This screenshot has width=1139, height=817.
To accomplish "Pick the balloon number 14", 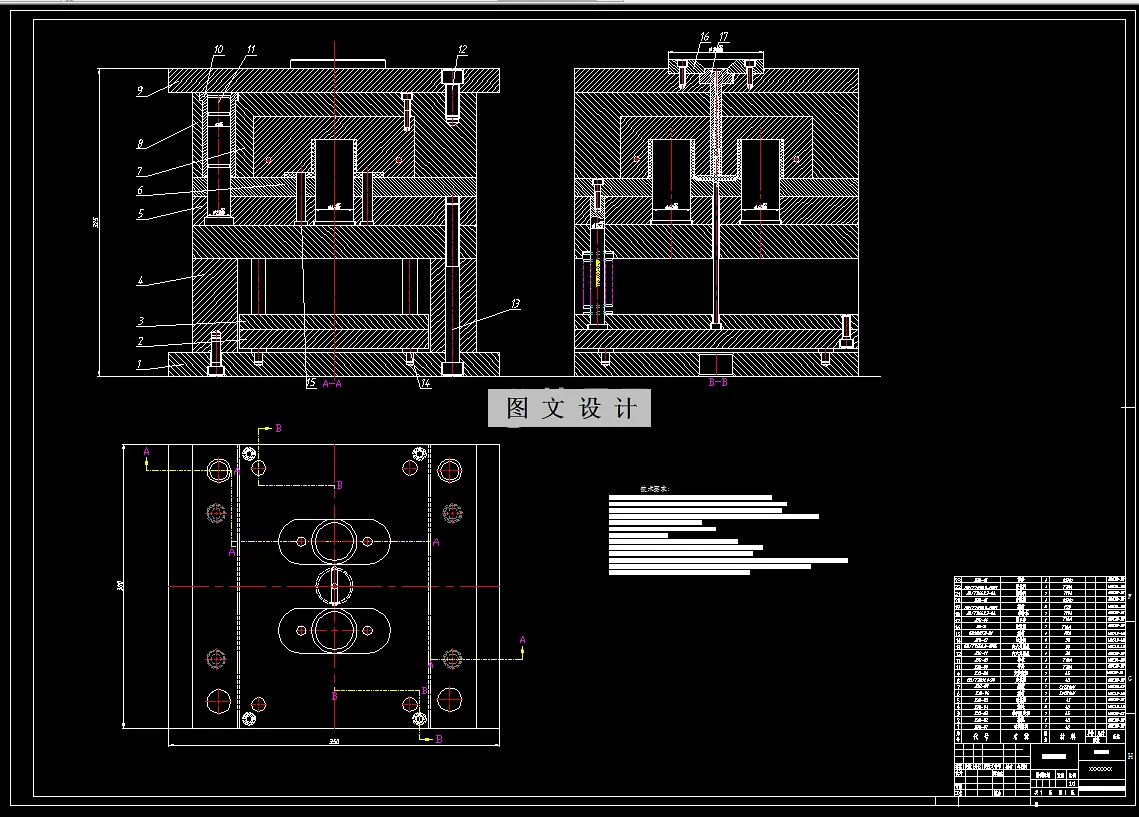I will tap(425, 383).
